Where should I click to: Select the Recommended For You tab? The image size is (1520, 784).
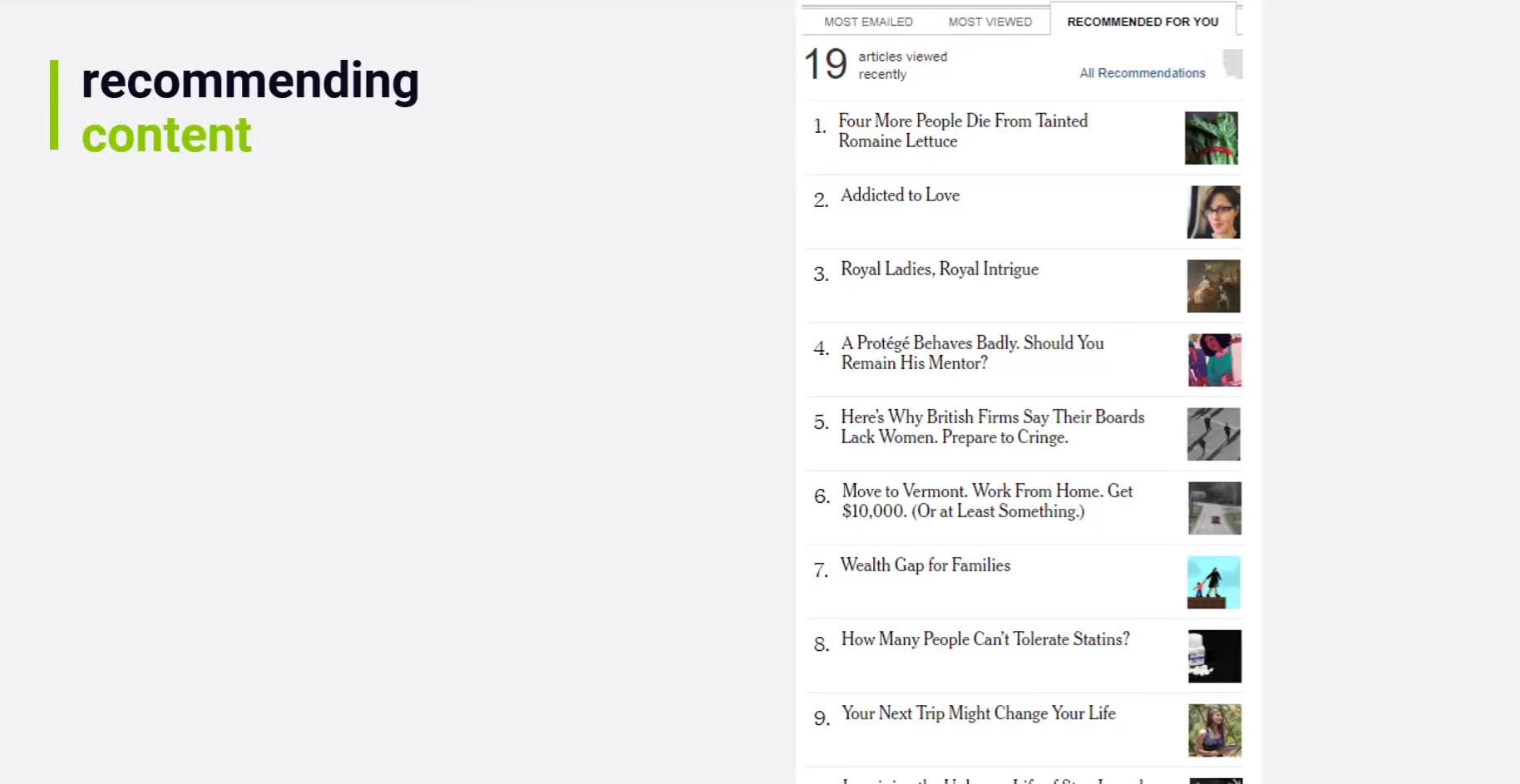(1142, 22)
